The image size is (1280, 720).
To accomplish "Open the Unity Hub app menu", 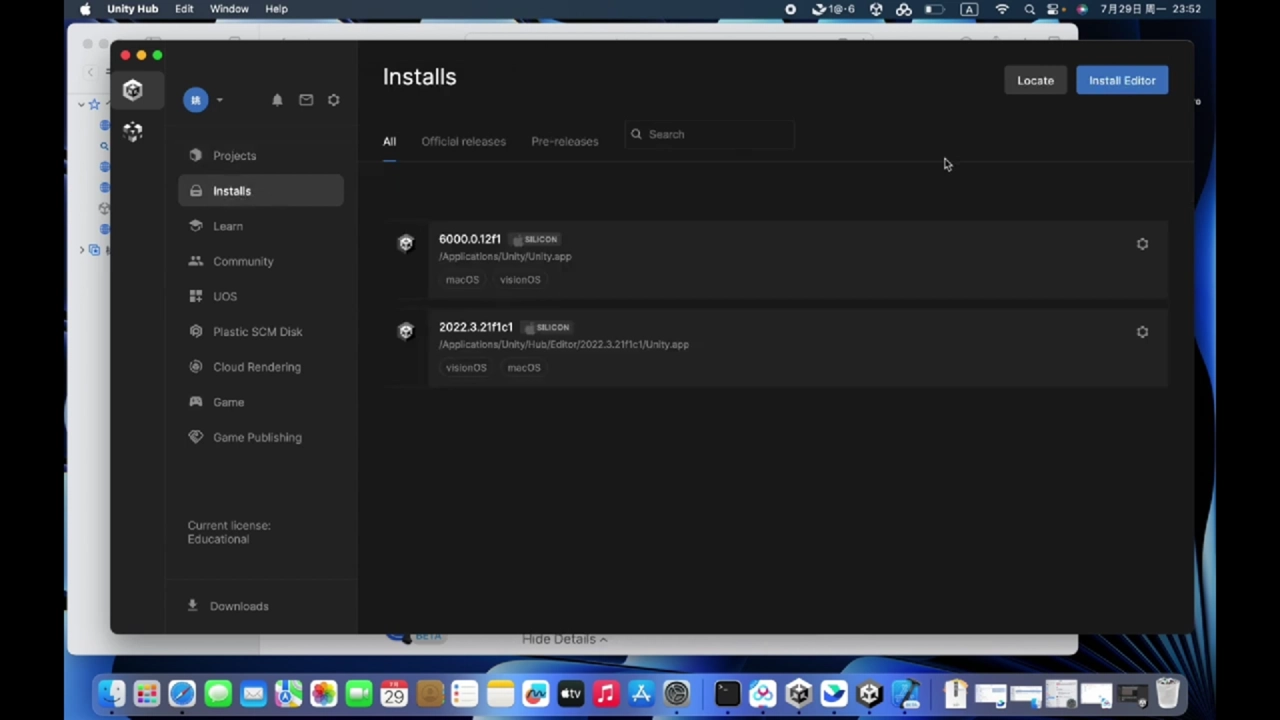I will 133,9.
